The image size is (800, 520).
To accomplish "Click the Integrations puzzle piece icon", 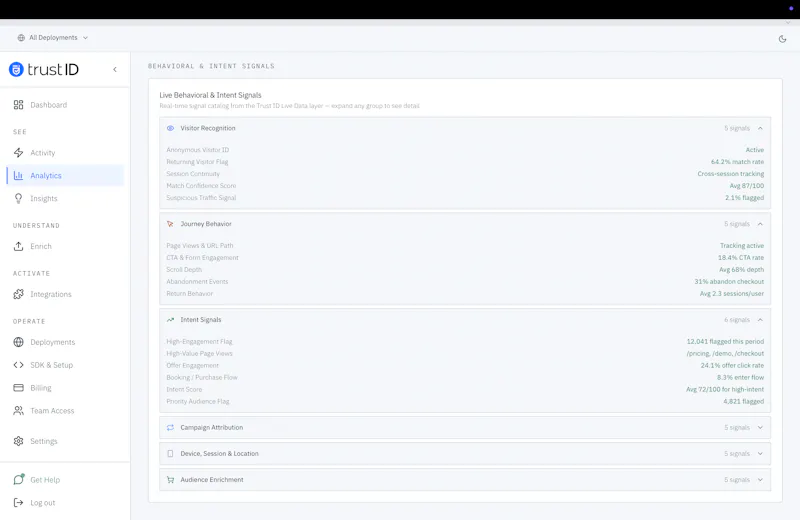I will click(18, 294).
